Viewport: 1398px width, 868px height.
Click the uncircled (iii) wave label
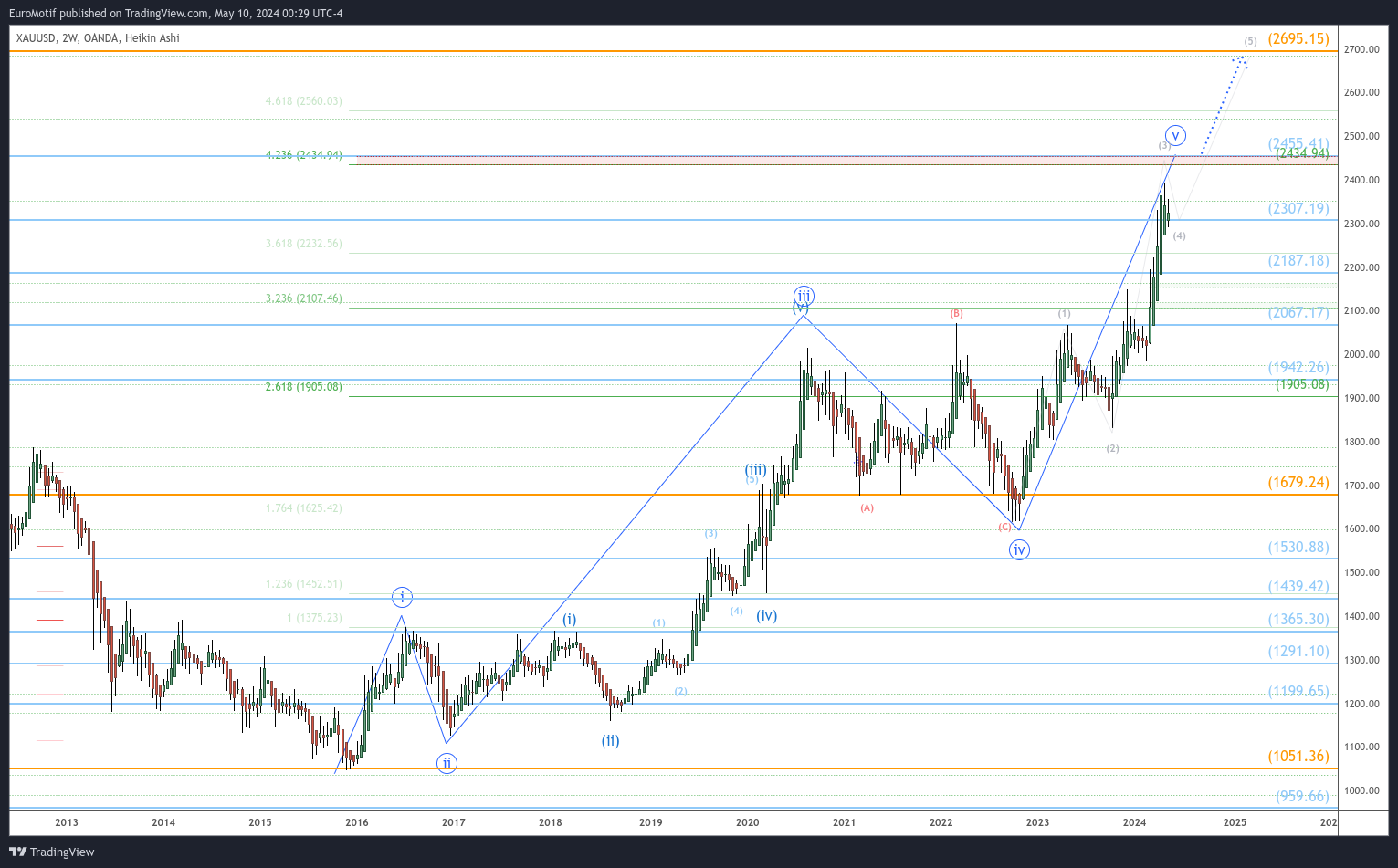[755, 470]
